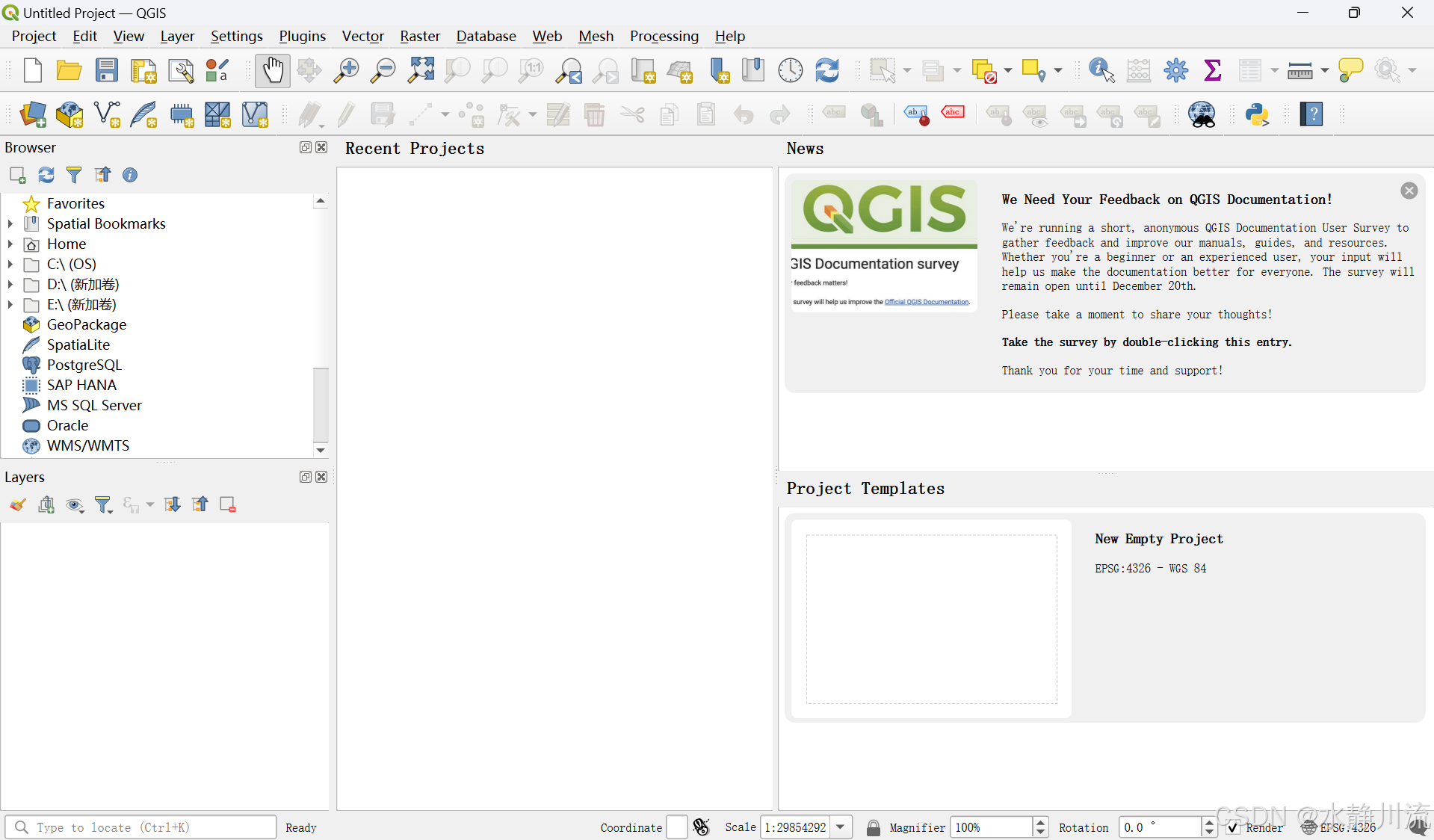The height and width of the screenshot is (840, 1434).
Task: Click Browser panel properties info icon
Action: [130, 175]
